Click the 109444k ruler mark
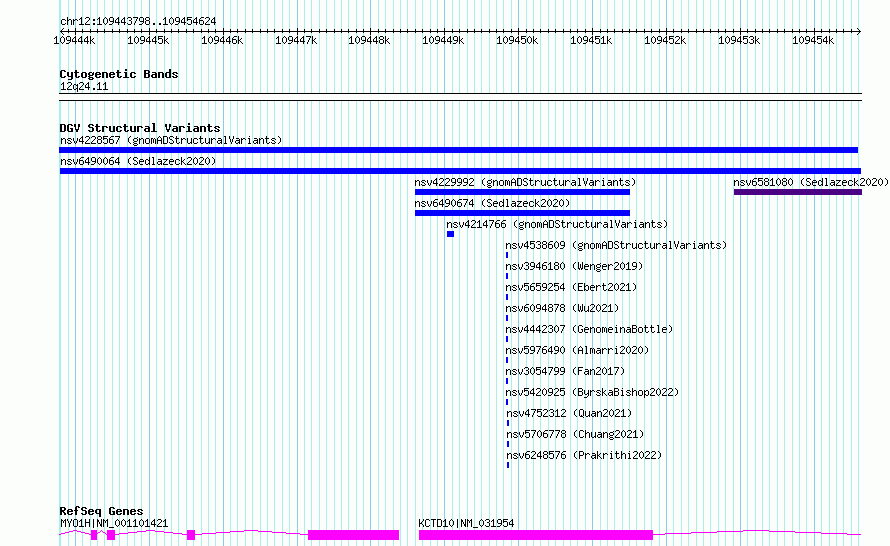The width and height of the screenshot is (890, 546). 74,40
